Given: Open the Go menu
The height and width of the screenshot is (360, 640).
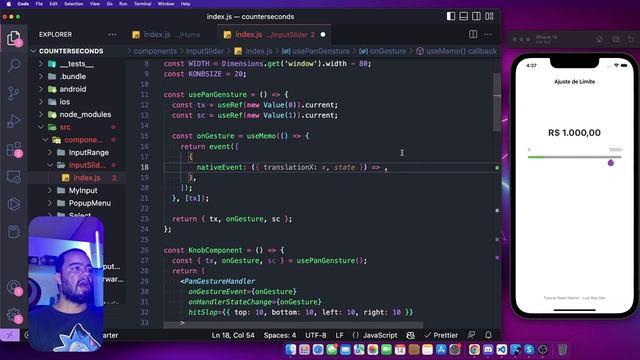Looking at the screenshot, I should pos(109,4).
